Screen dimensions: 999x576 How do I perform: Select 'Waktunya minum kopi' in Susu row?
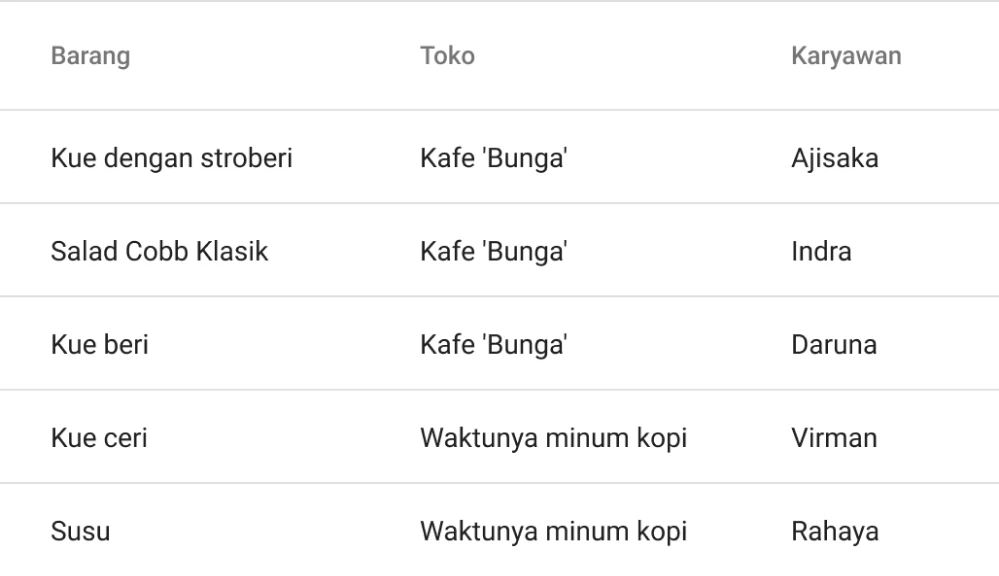tap(553, 532)
